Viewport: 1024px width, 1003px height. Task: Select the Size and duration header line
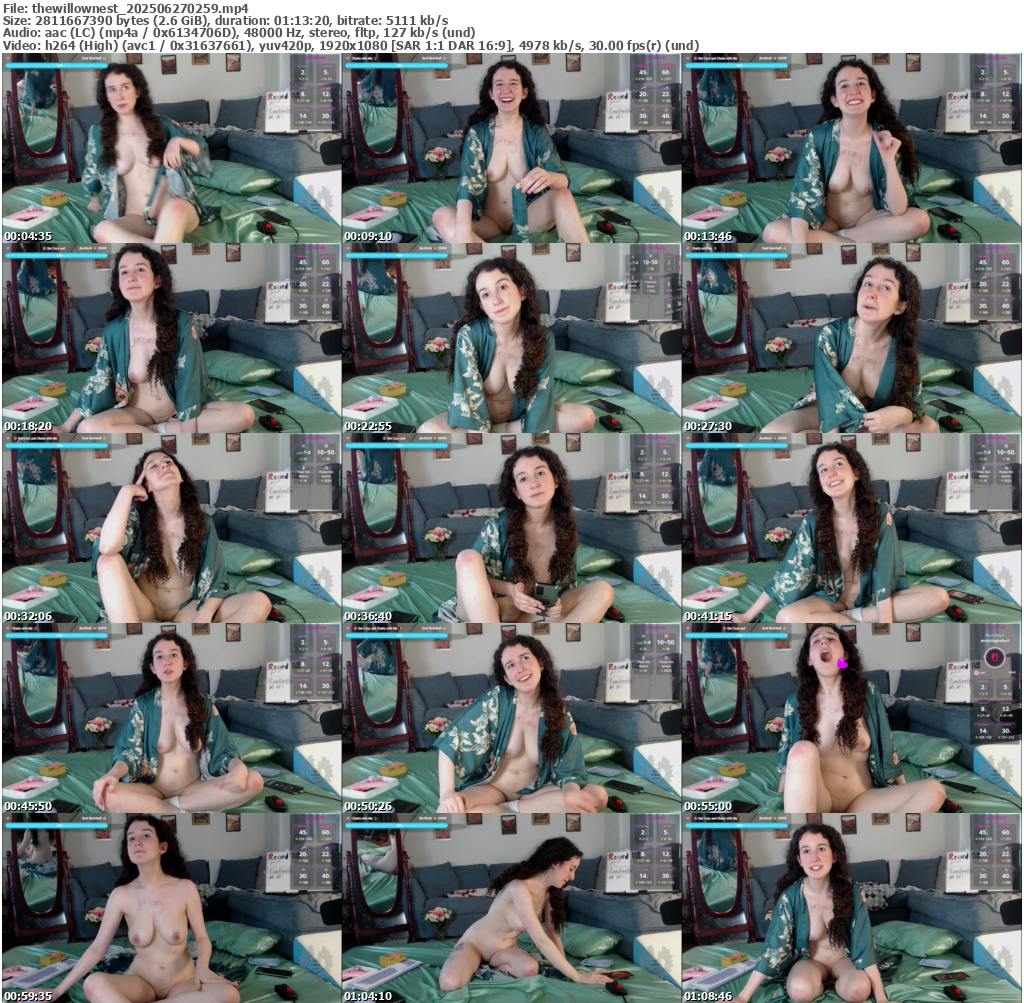click(225, 21)
